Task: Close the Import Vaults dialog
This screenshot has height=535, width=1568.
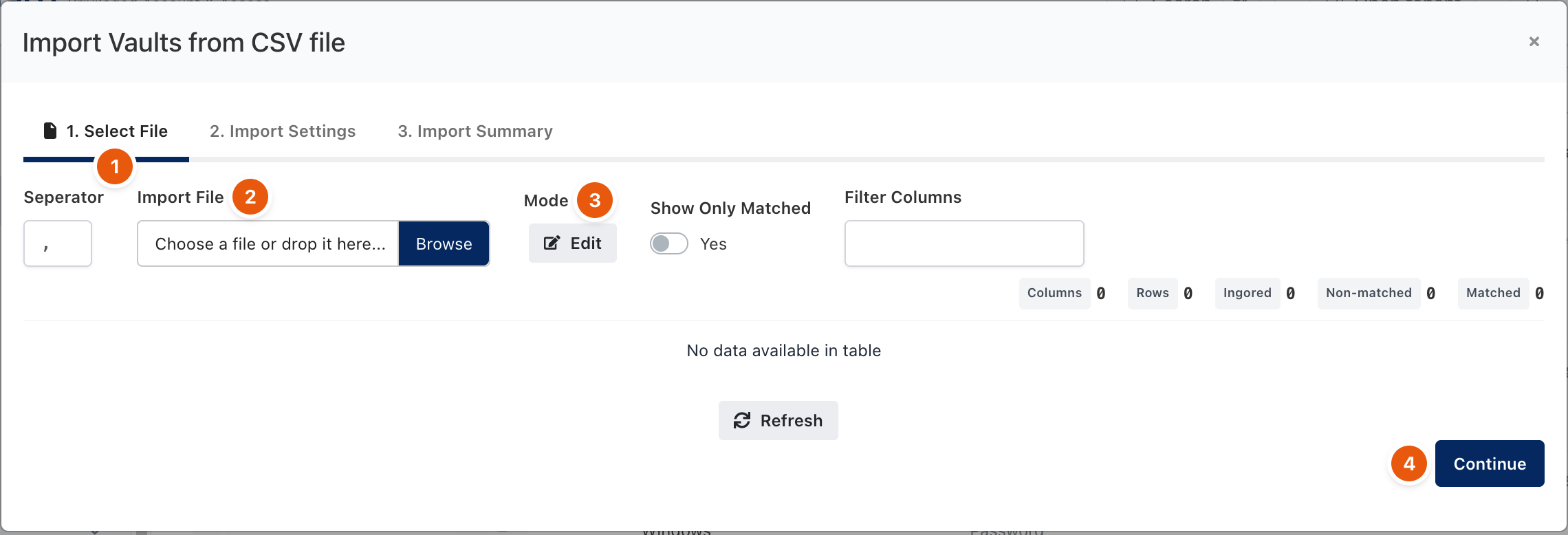Action: click(1534, 41)
